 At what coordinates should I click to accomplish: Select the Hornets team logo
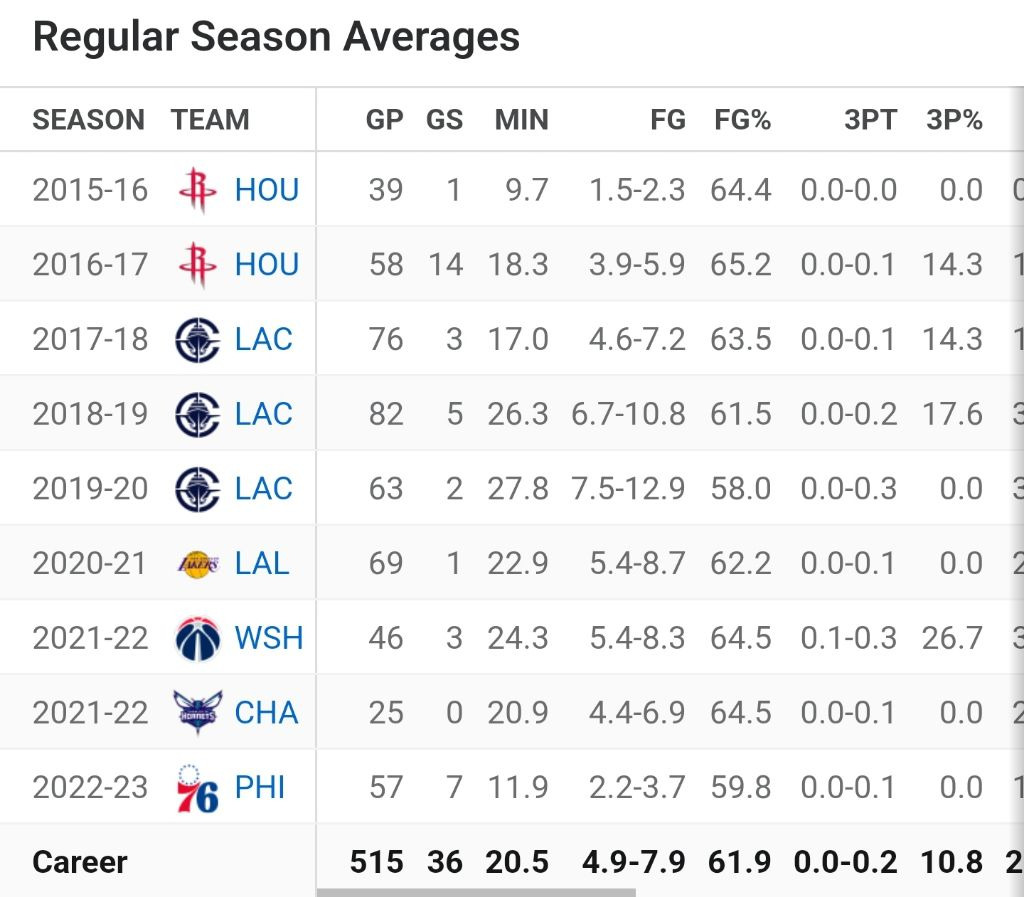coord(197,713)
